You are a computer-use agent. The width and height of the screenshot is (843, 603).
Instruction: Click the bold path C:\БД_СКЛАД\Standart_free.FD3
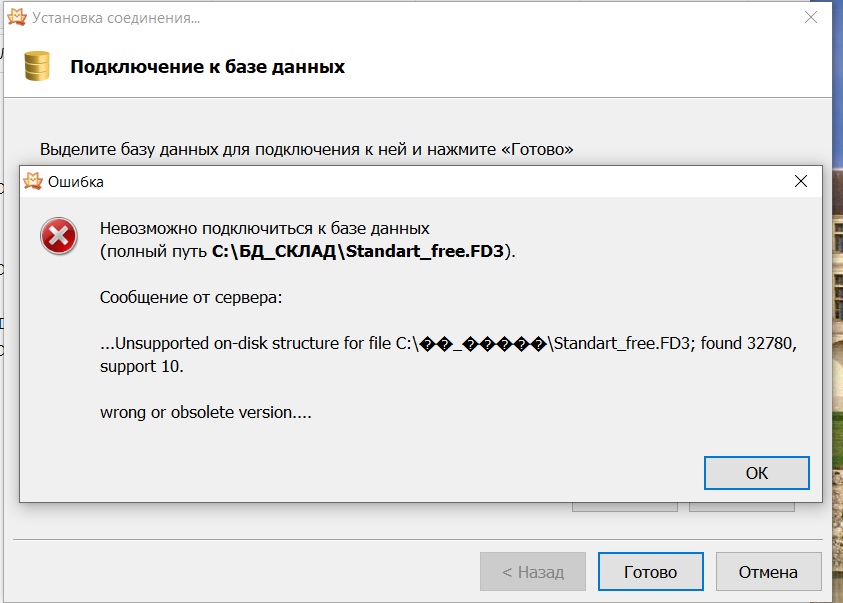[358, 251]
